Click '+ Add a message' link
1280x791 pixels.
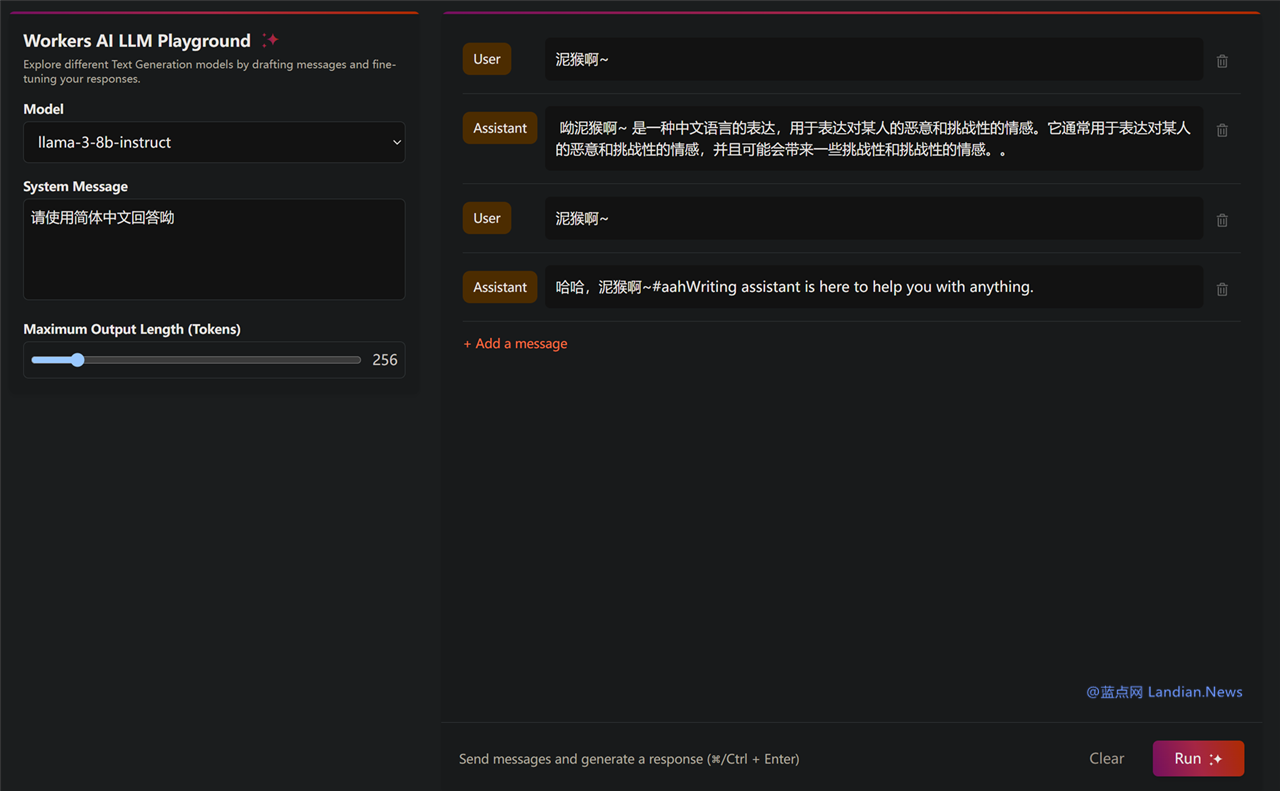(515, 343)
